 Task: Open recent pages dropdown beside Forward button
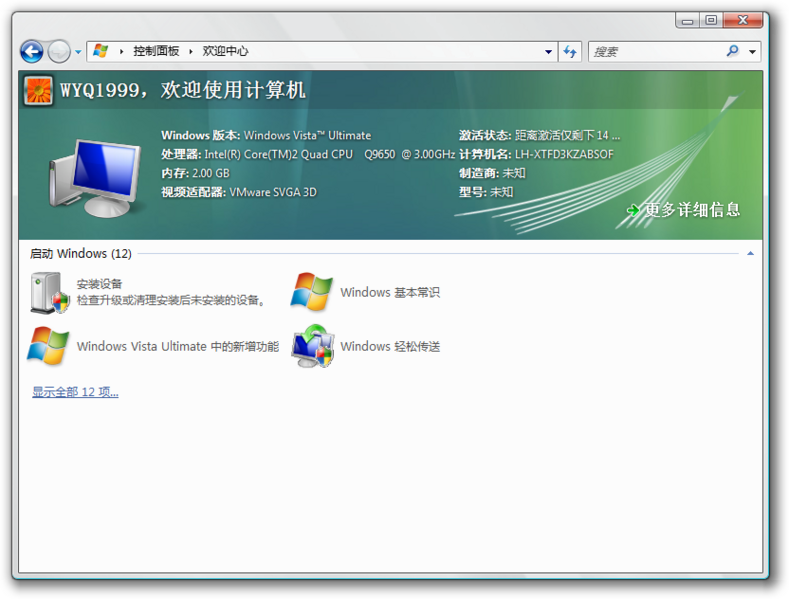coord(78,52)
